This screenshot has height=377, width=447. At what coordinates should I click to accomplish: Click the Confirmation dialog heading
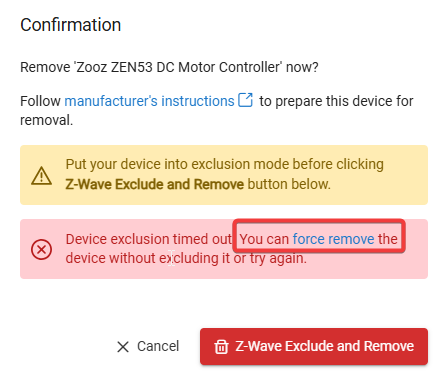[x=71, y=25]
